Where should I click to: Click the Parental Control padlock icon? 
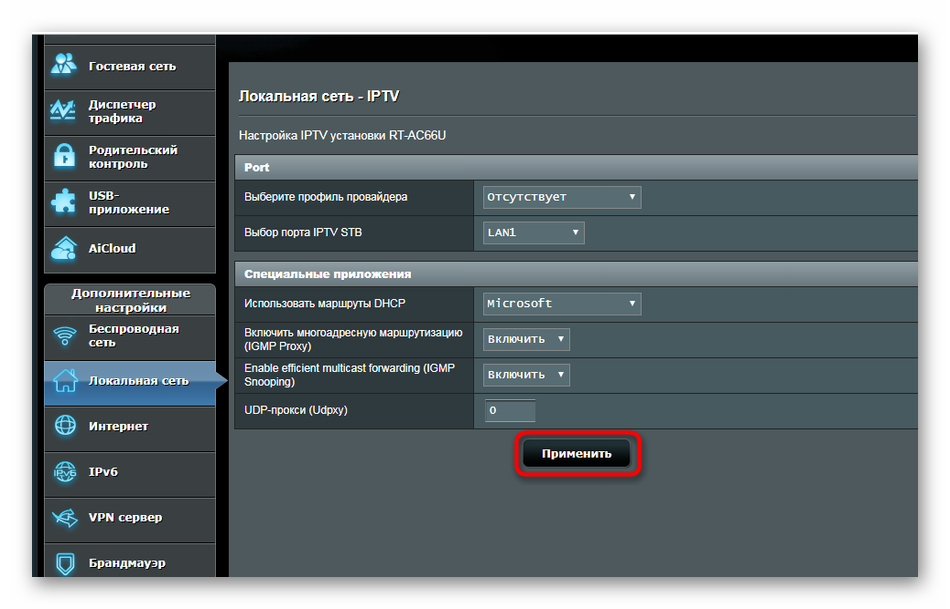64,157
